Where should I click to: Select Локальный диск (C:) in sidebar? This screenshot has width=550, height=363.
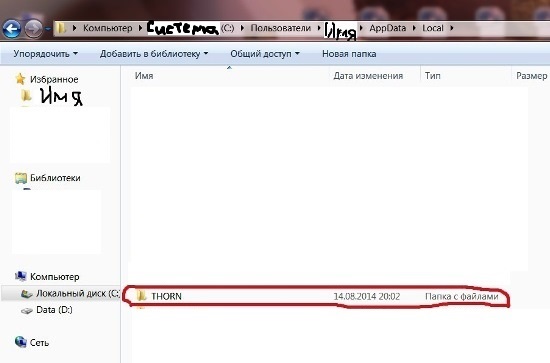pos(78,293)
